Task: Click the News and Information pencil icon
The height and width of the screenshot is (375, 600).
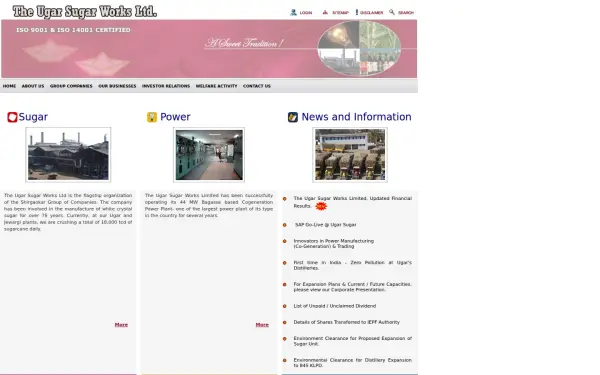Action: (293, 117)
